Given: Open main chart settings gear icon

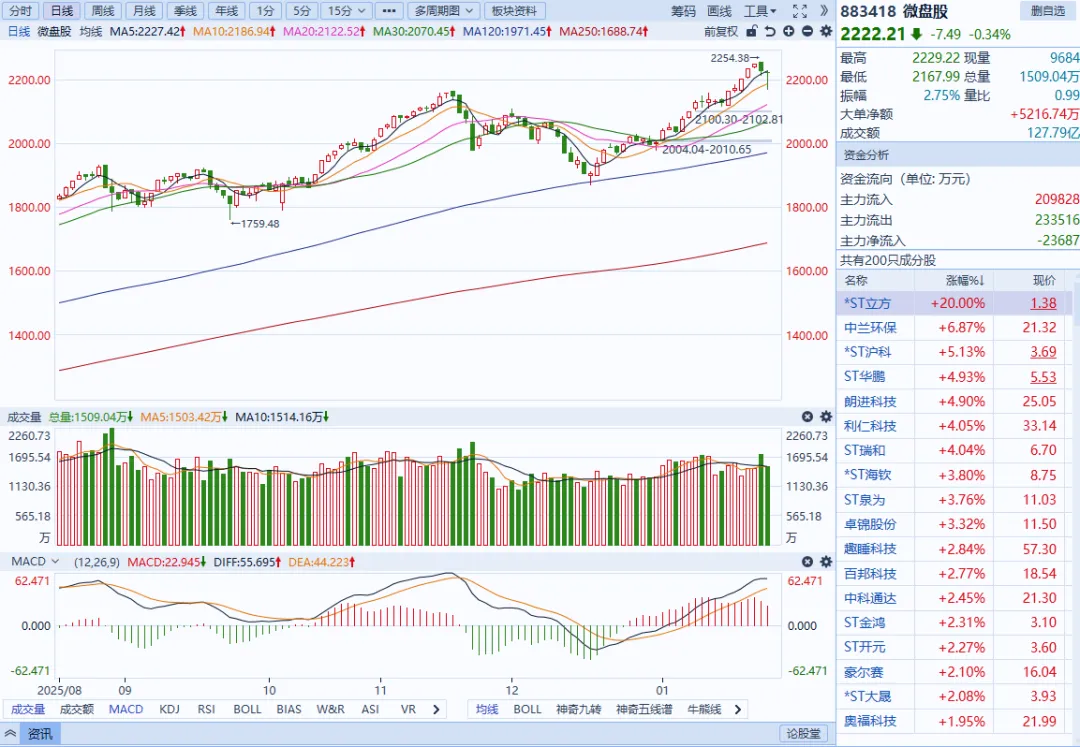Looking at the screenshot, I should [x=826, y=31].
